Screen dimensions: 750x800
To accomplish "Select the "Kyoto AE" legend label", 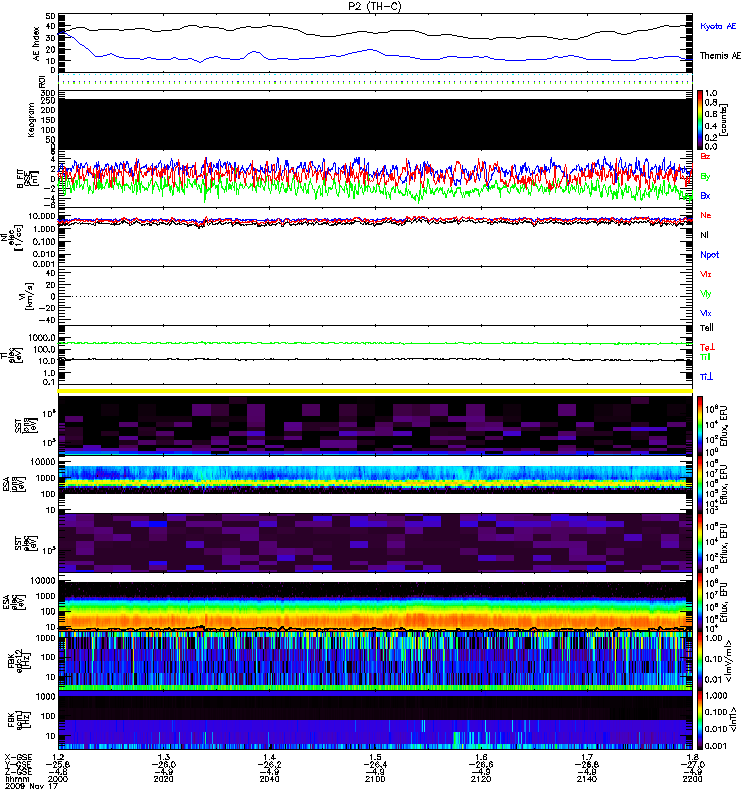I will [718, 26].
